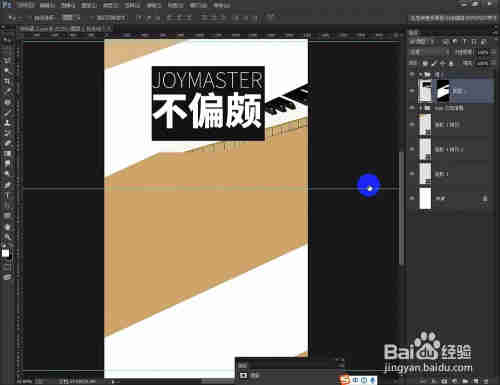Select the Pen tool
Viewport: 500px width, 385px height.
tap(7, 185)
